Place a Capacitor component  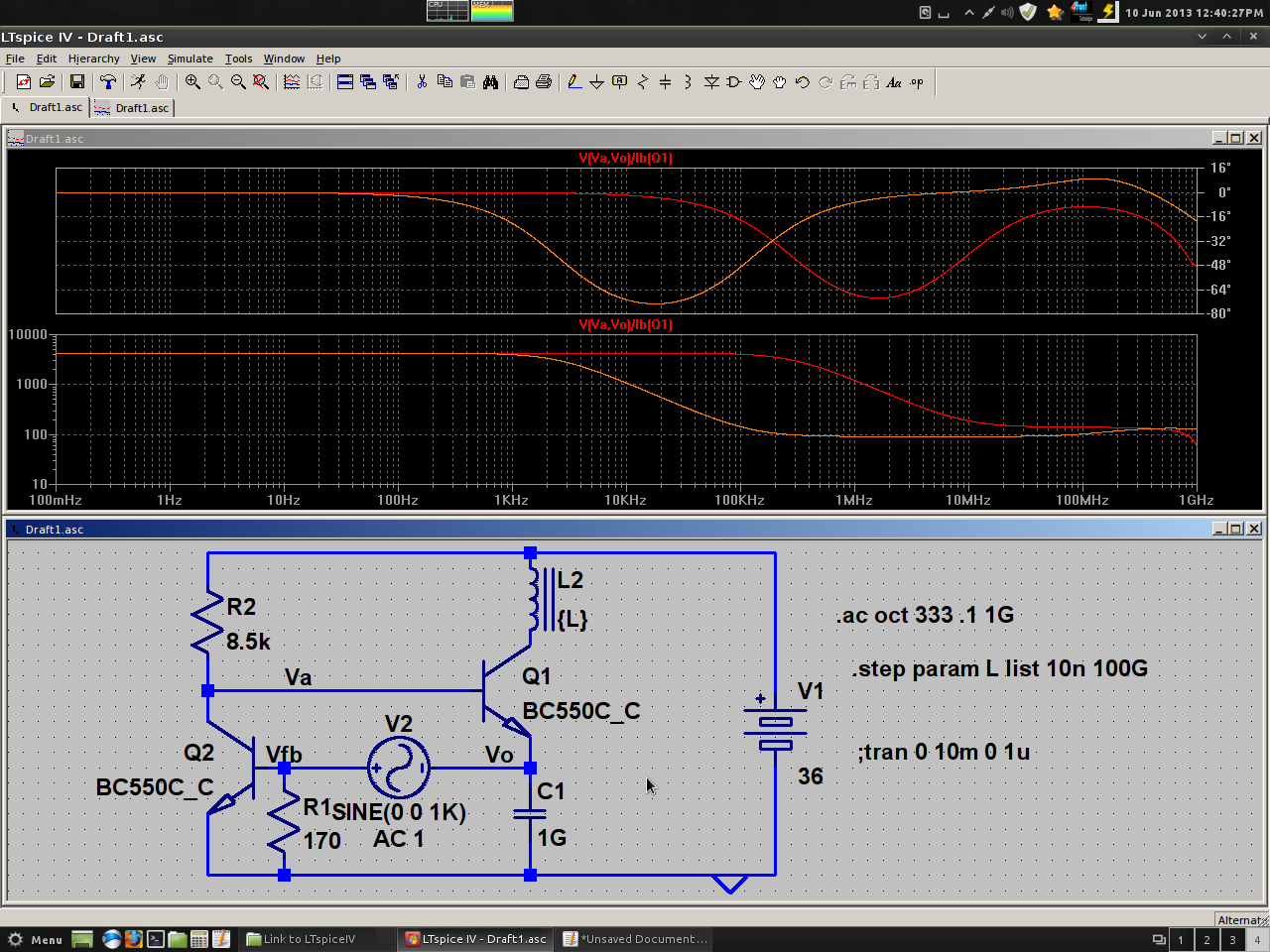click(x=666, y=82)
